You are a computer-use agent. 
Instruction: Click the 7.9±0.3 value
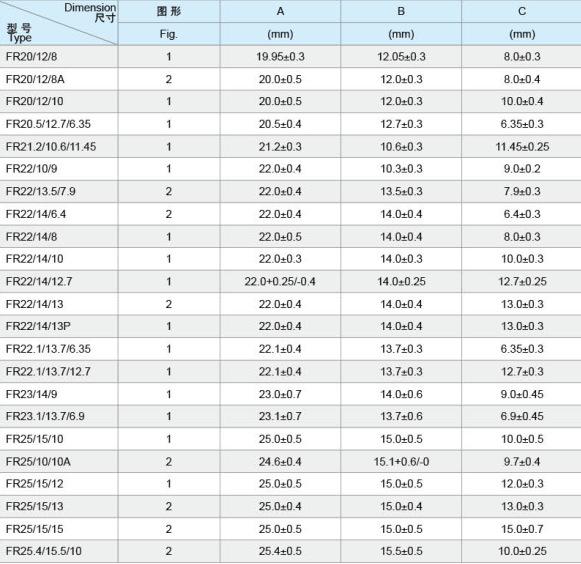522,191
